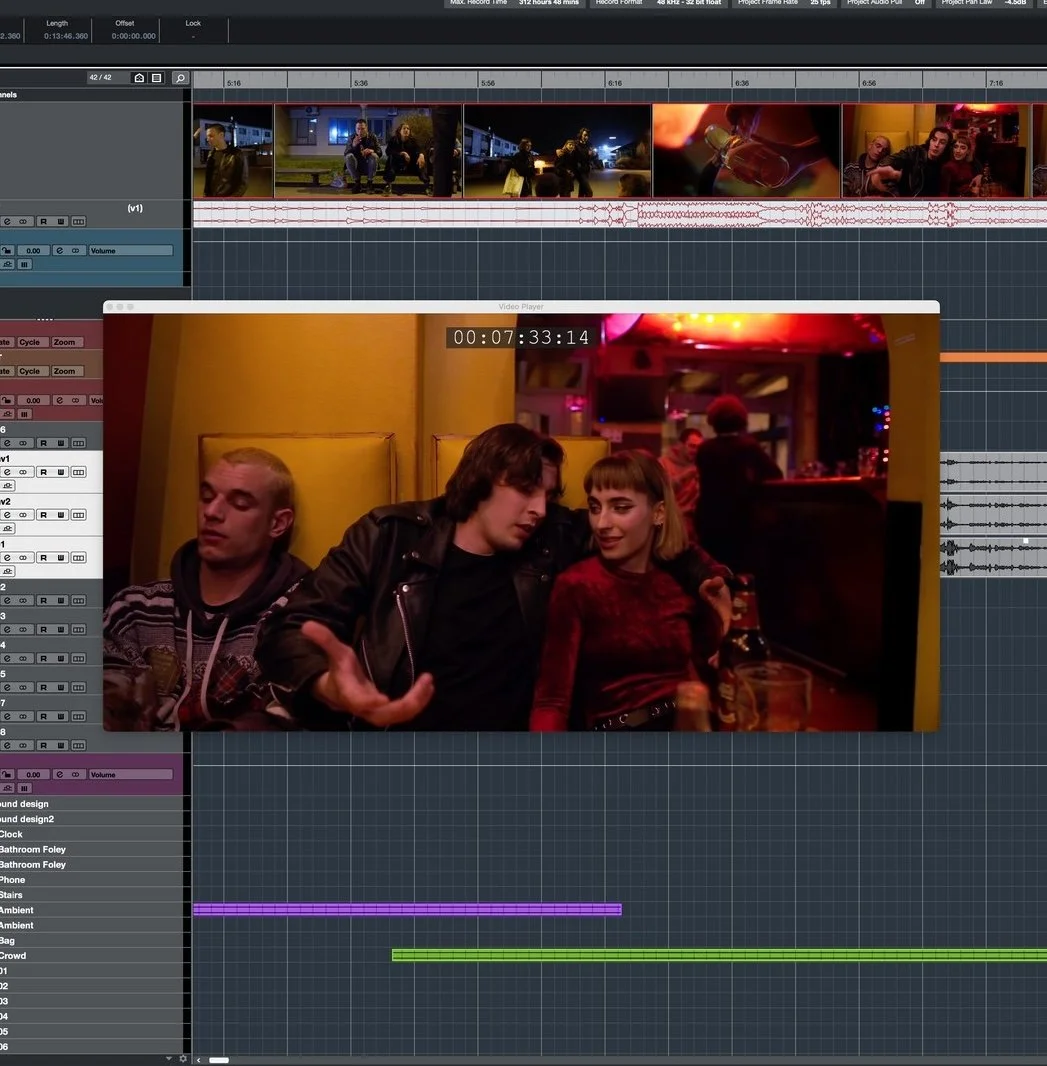1047x1066 pixels.
Task: Click the square list icon next to the search icon
Action: (156, 78)
